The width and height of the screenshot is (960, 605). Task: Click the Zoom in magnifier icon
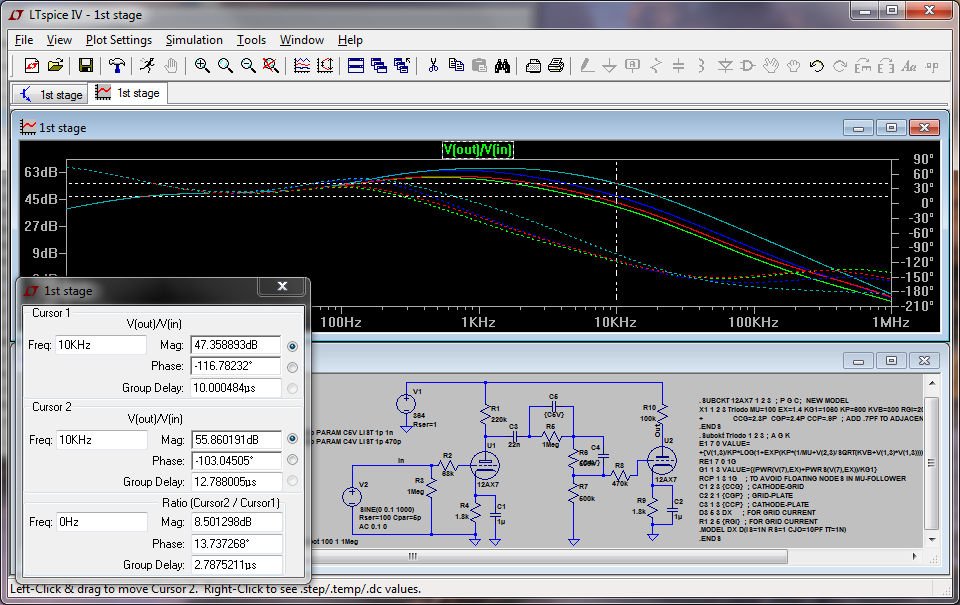point(202,66)
